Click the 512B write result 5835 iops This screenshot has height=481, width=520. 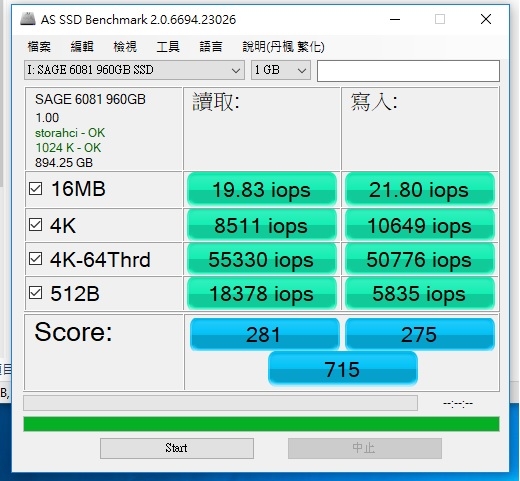(x=420, y=293)
